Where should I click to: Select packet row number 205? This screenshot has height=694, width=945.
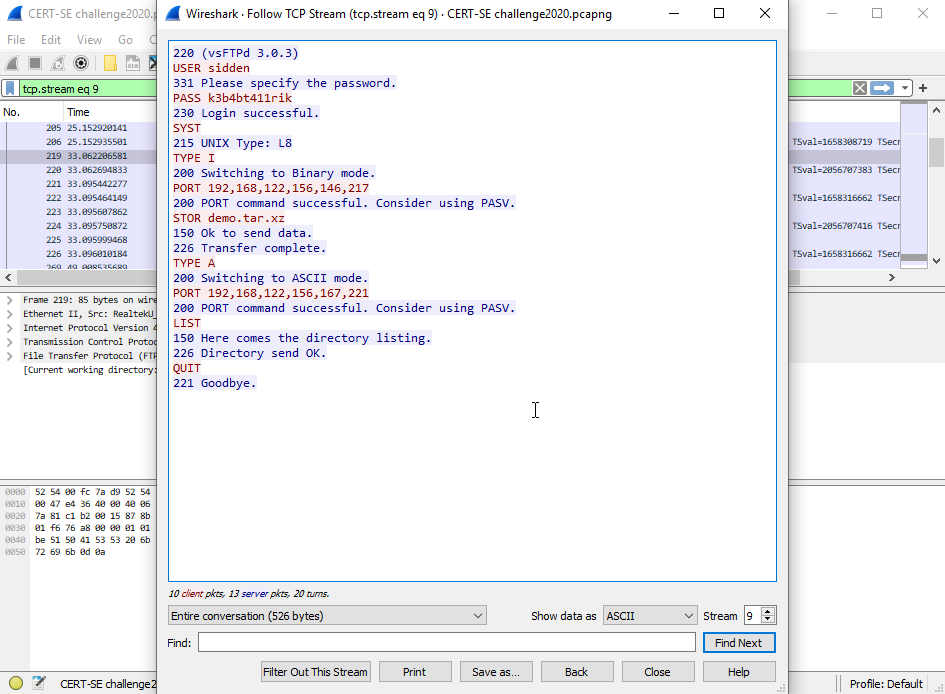pos(78,128)
